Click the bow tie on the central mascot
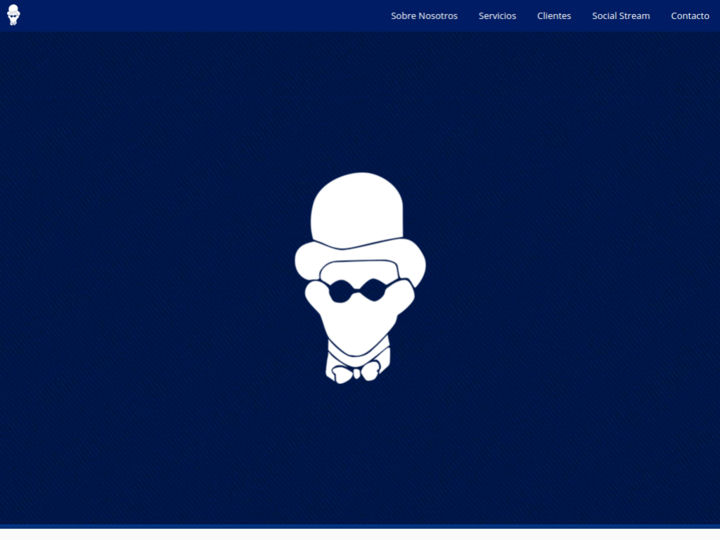The height and width of the screenshot is (540, 720). point(356,372)
